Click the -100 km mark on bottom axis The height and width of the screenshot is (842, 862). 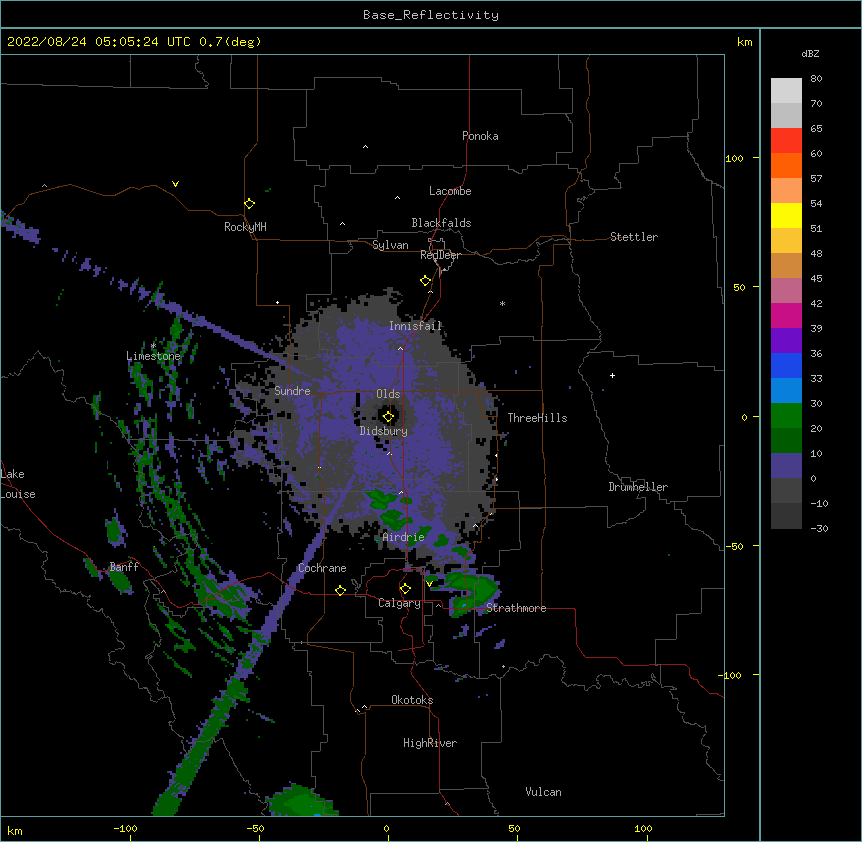pos(125,828)
